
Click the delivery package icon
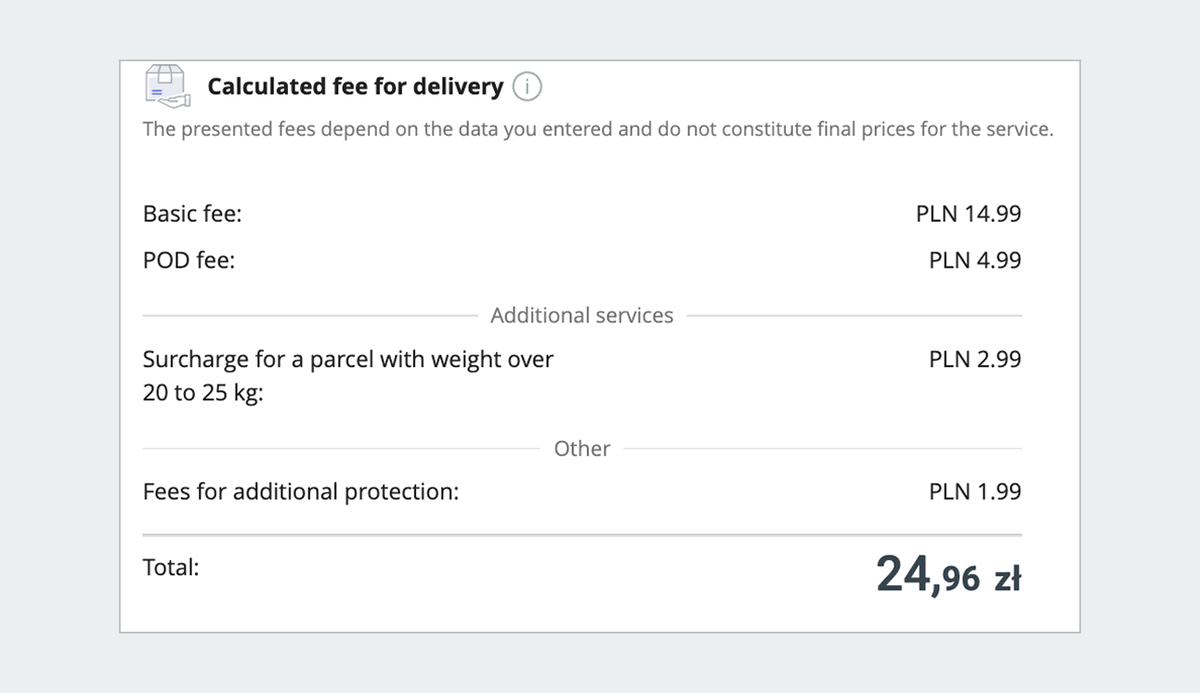pos(166,86)
